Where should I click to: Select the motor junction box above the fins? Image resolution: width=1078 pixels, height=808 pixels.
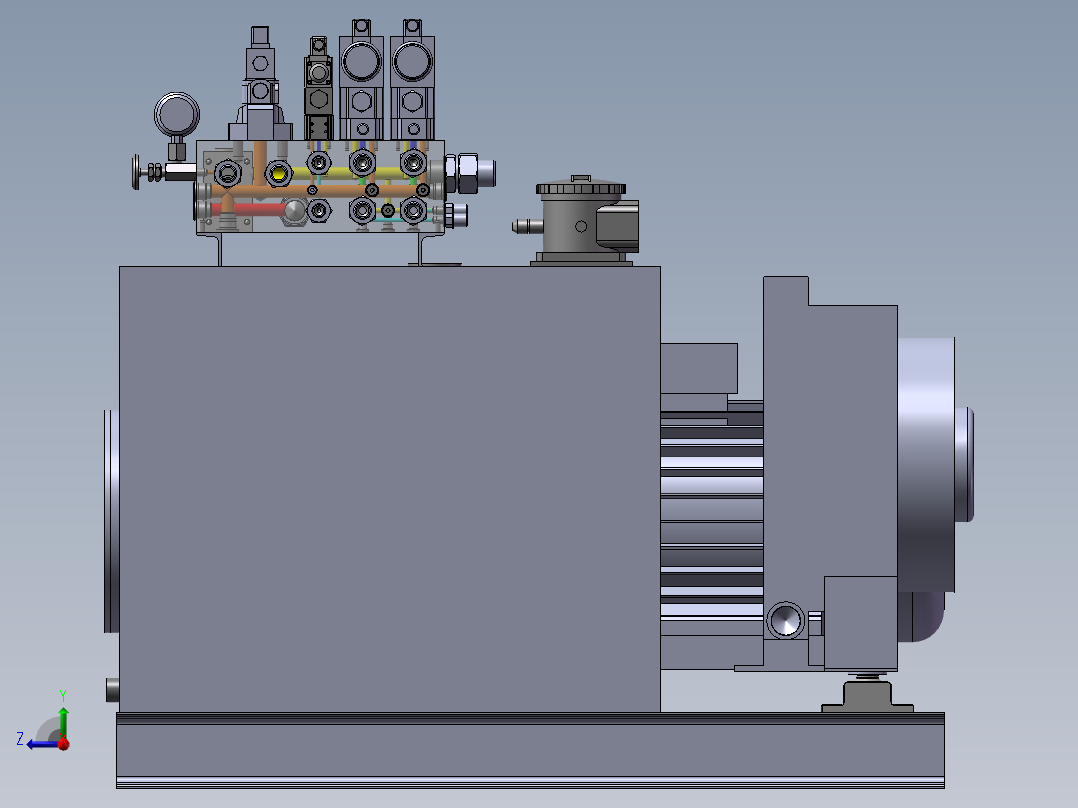click(x=698, y=369)
